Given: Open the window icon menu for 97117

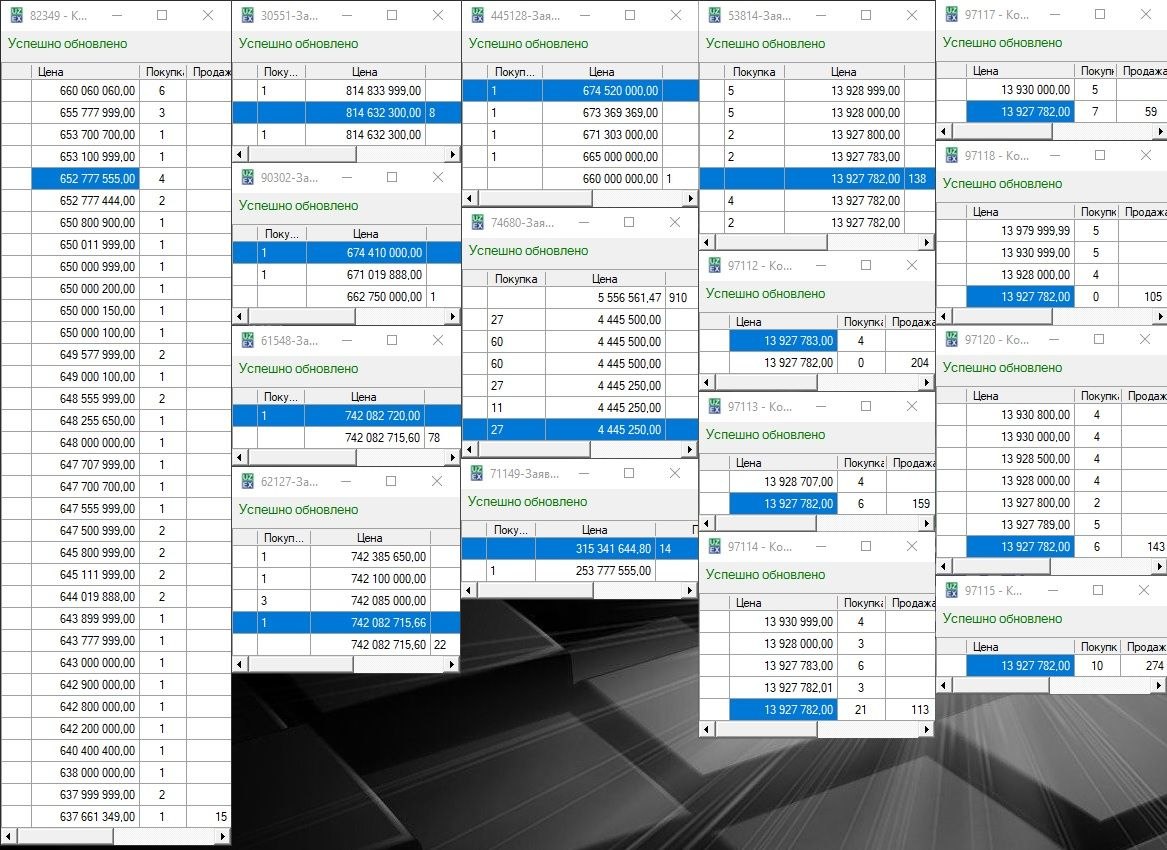Looking at the screenshot, I should (951, 14).
